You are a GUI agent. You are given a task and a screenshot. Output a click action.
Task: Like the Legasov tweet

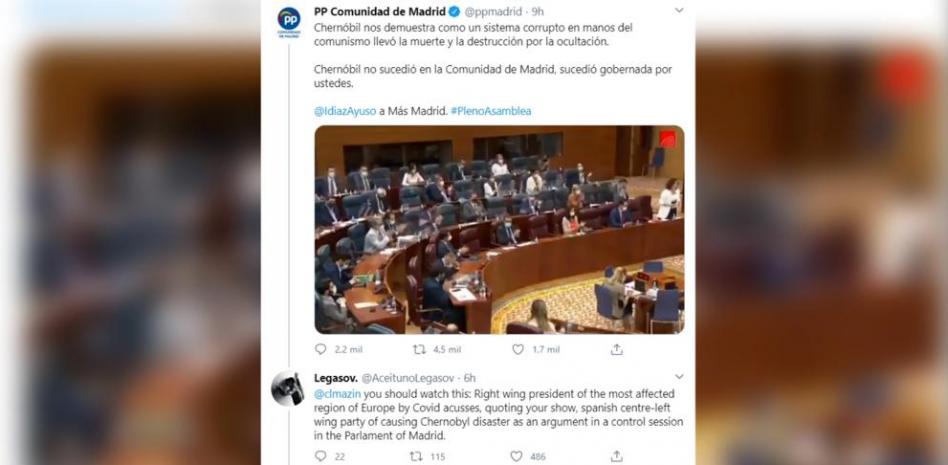pos(516,457)
